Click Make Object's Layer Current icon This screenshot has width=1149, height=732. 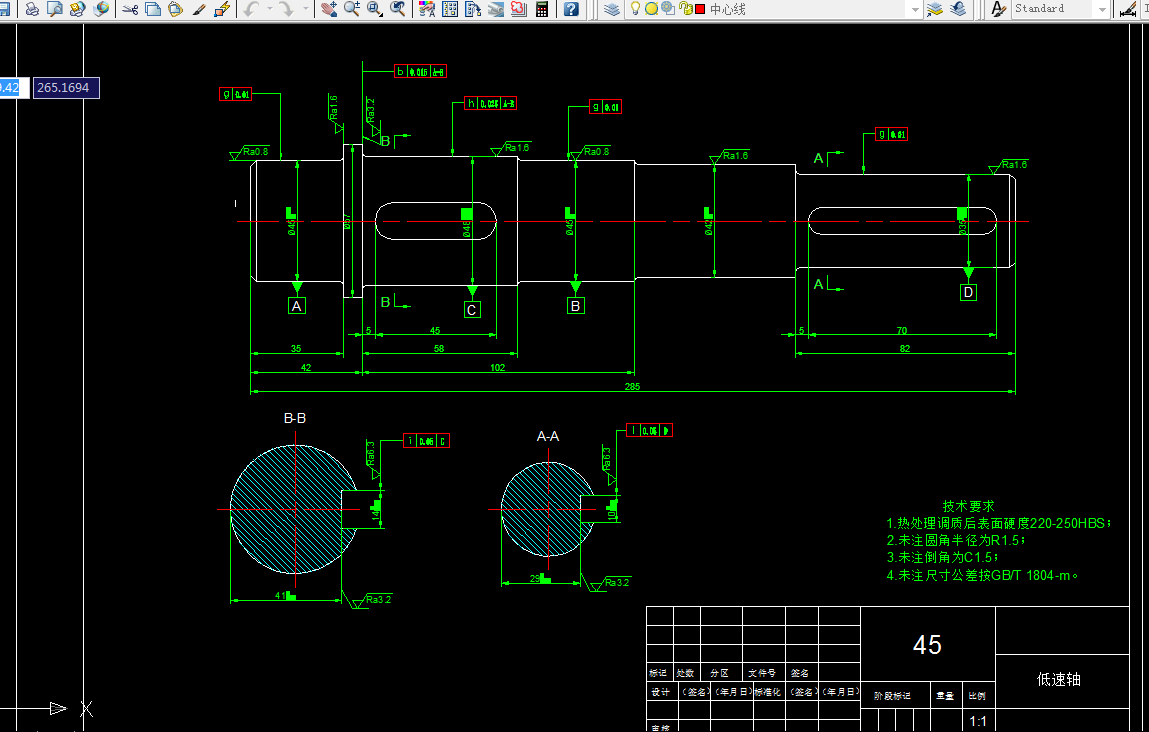[934, 9]
